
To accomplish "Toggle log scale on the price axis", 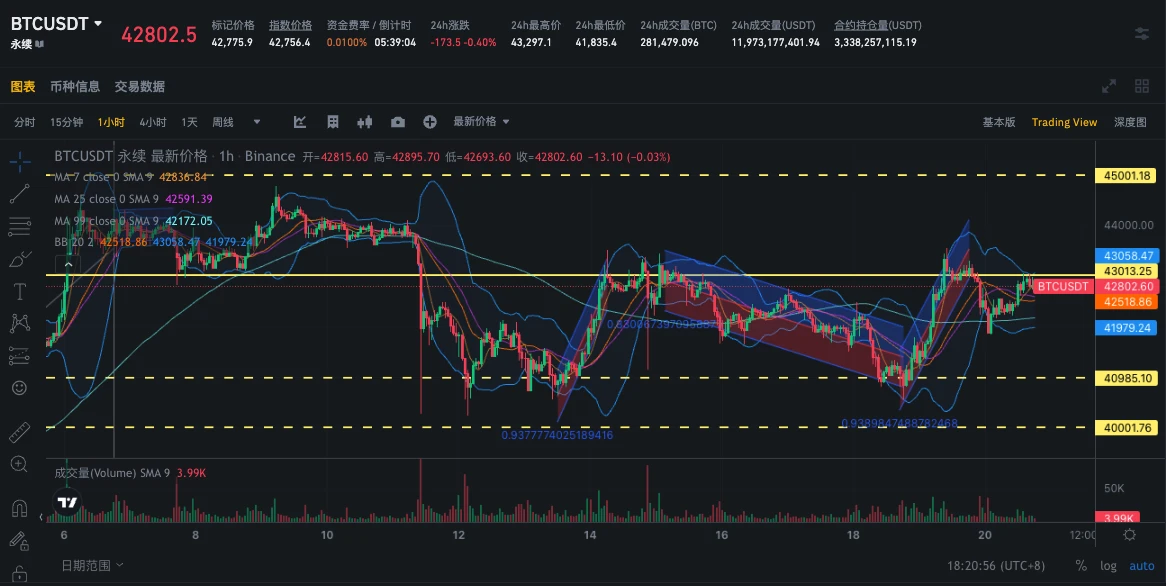I will point(1108,565).
